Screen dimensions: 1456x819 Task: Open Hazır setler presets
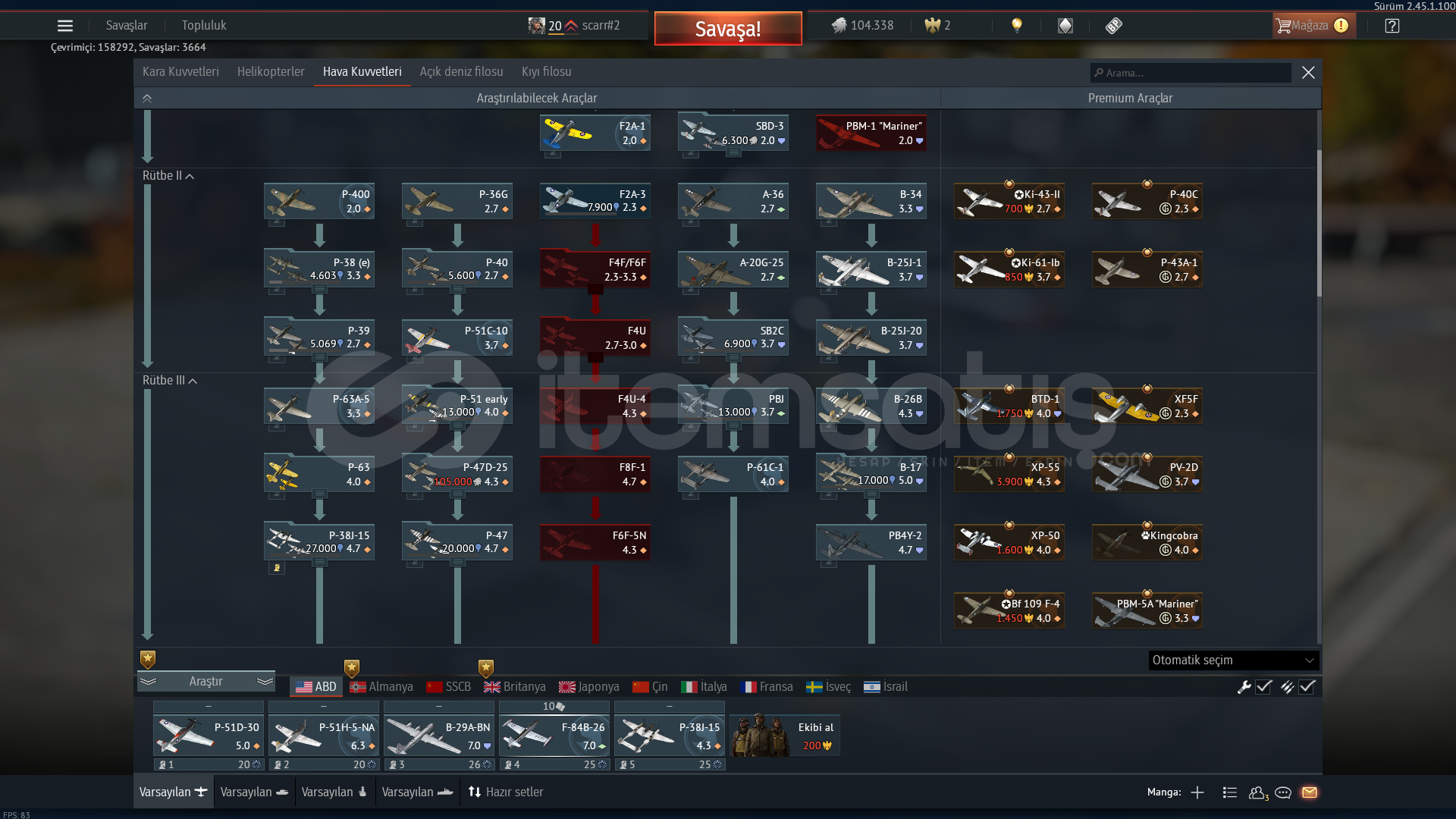506,792
